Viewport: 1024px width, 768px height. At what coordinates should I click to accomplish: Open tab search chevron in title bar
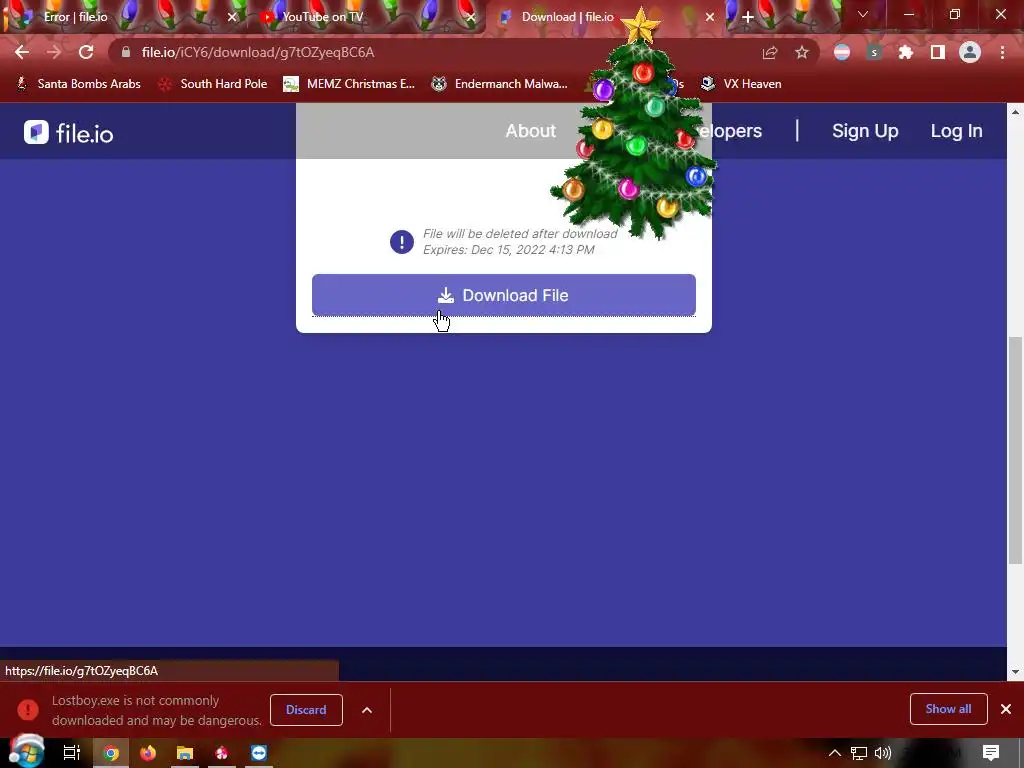click(863, 14)
